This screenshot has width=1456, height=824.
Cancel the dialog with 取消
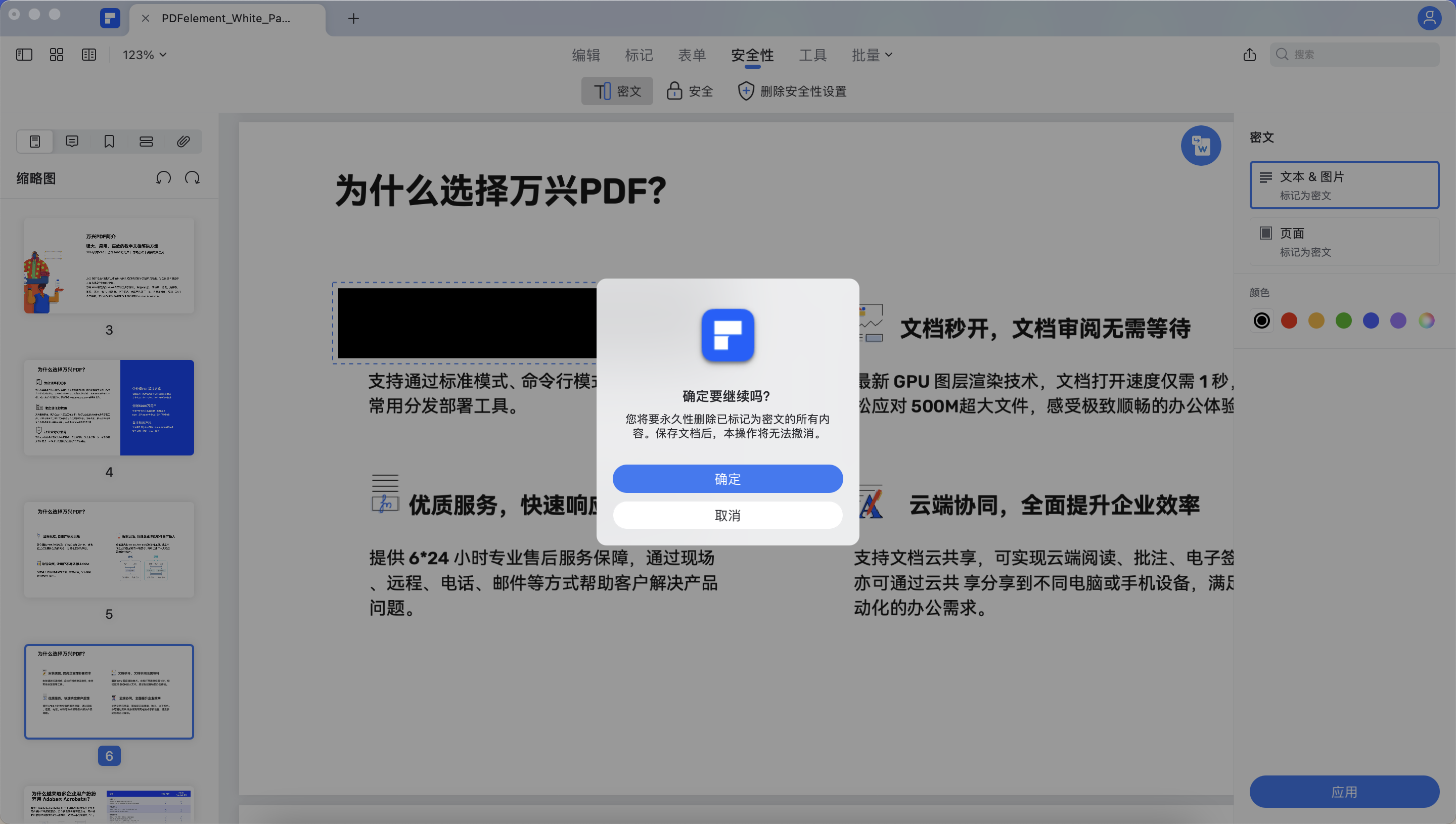(x=727, y=515)
